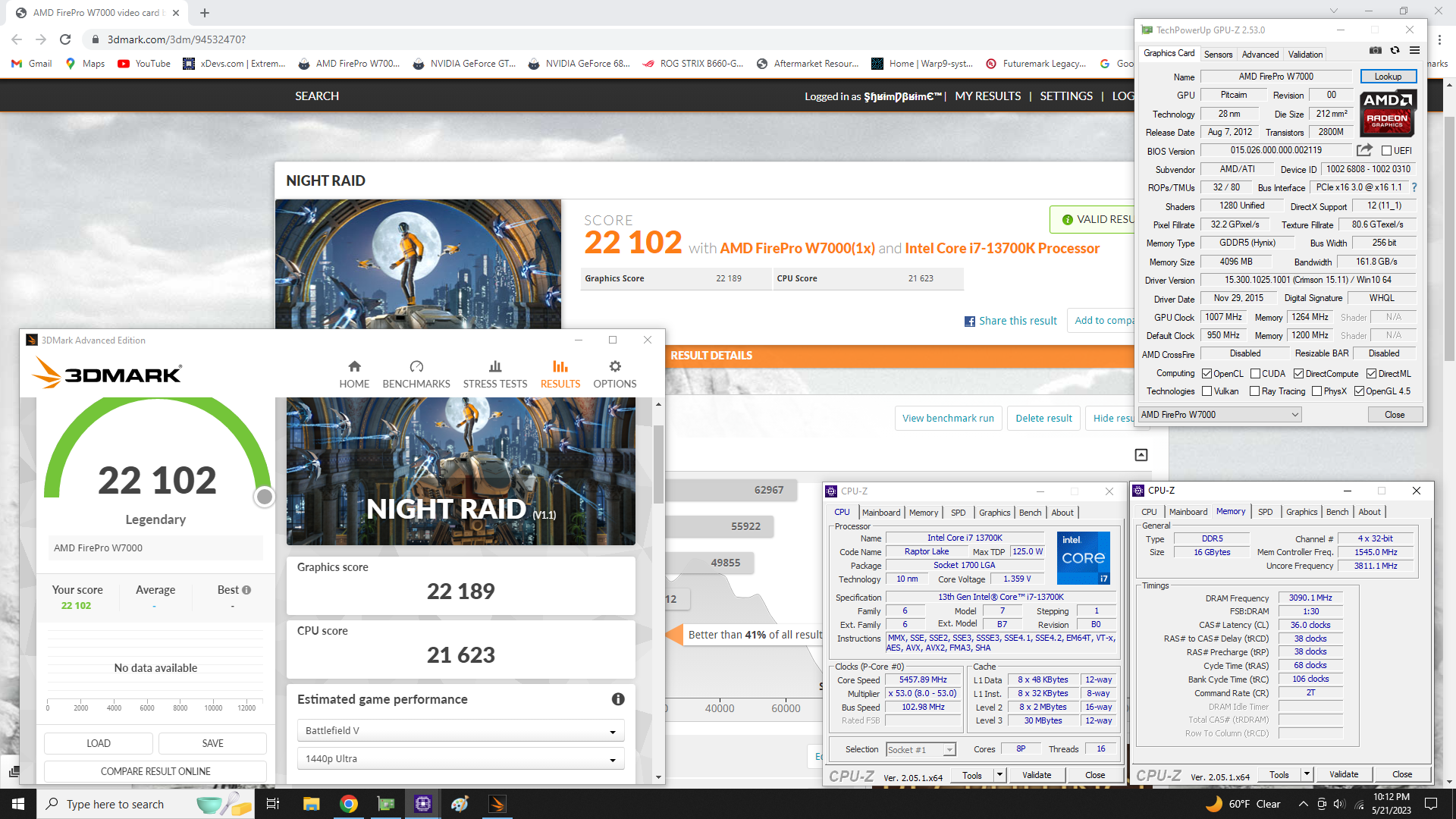
Task: Open Bench tab in left CPU-Z
Action: pyautogui.click(x=1030, y=513)
